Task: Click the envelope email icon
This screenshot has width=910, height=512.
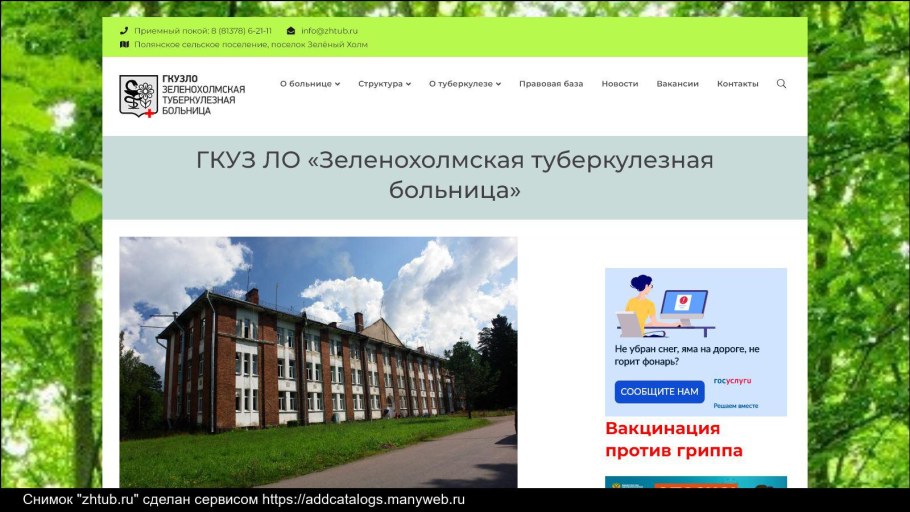Action: 291,31
